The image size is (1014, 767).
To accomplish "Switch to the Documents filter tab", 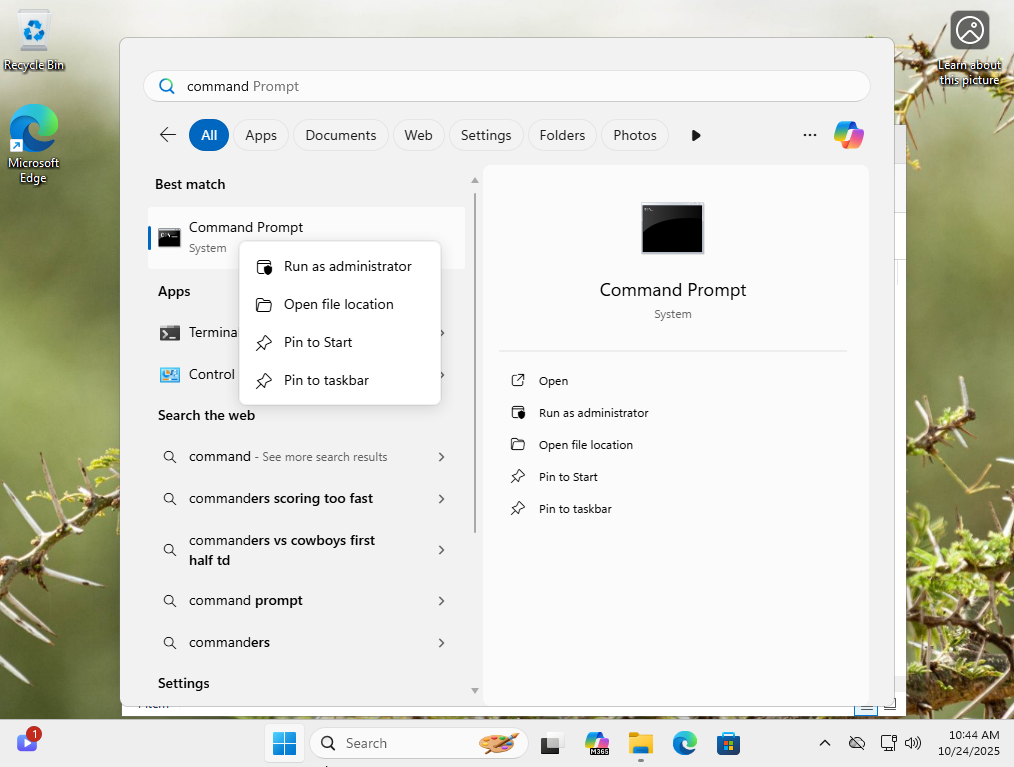I will point(341,135).
